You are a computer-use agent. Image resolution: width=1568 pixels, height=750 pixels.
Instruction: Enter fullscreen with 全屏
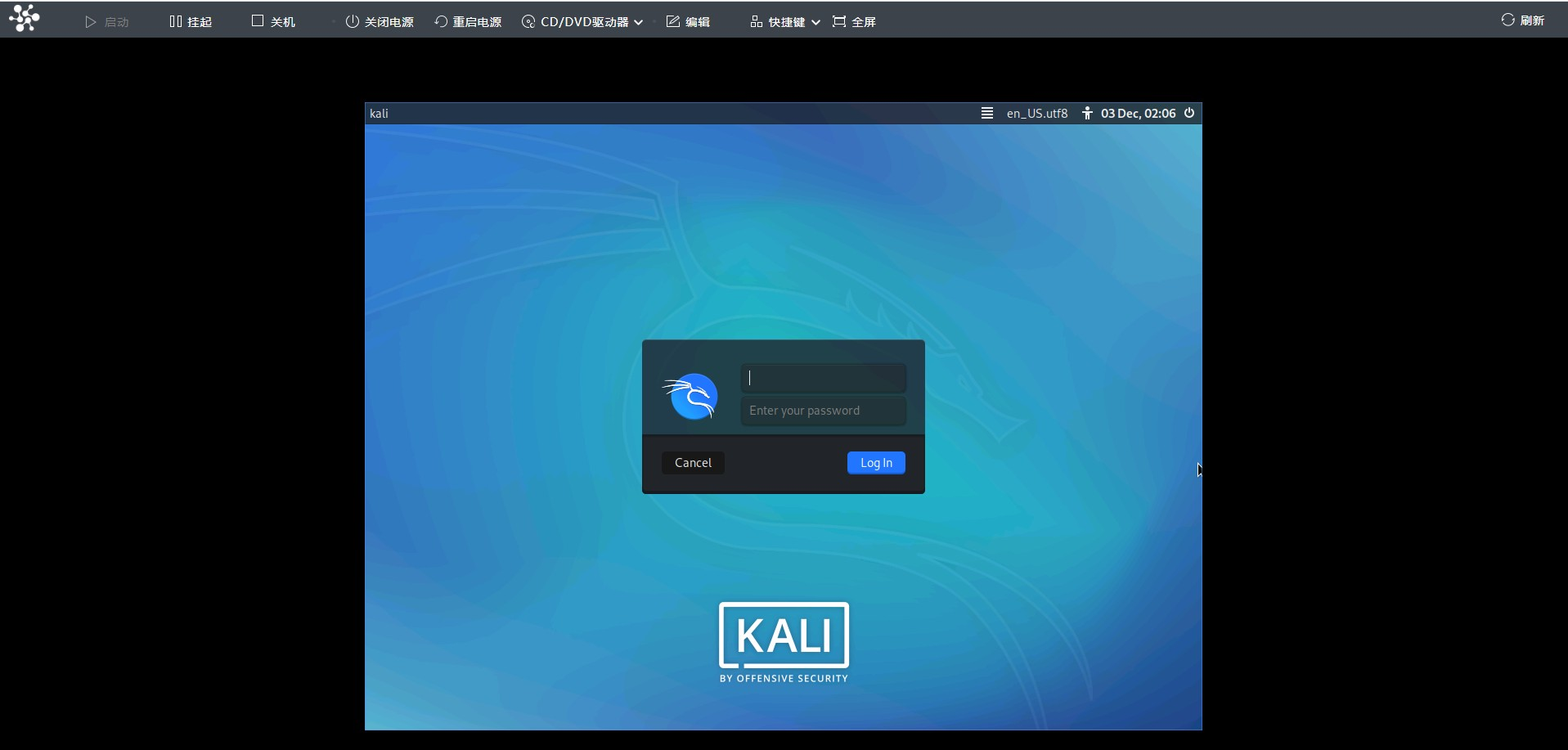854,22
